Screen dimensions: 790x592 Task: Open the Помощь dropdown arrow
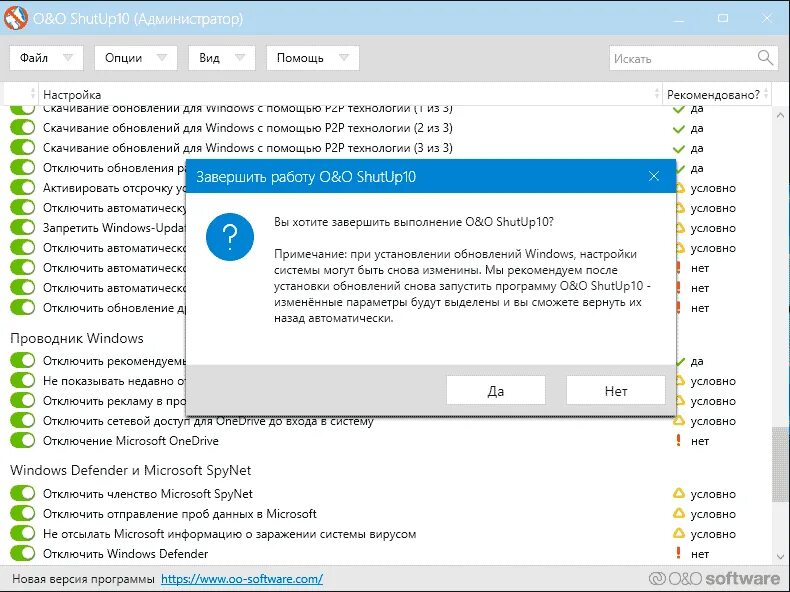344,58
